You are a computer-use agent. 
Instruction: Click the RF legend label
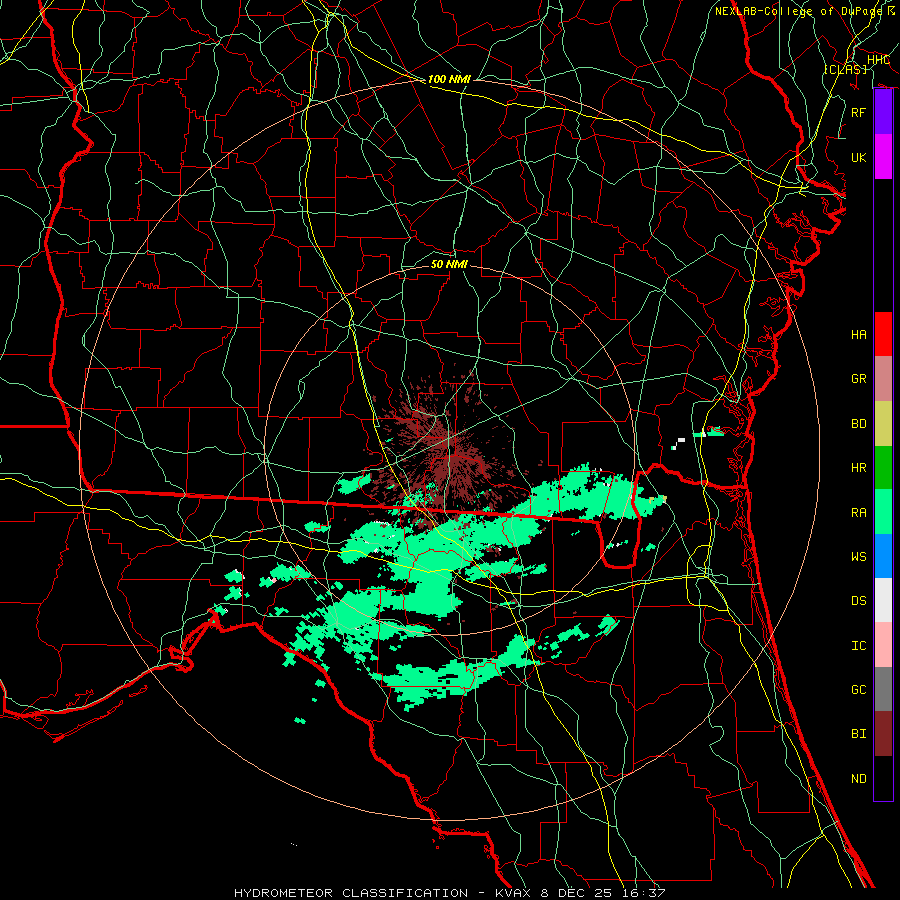[x=859, y=112]
